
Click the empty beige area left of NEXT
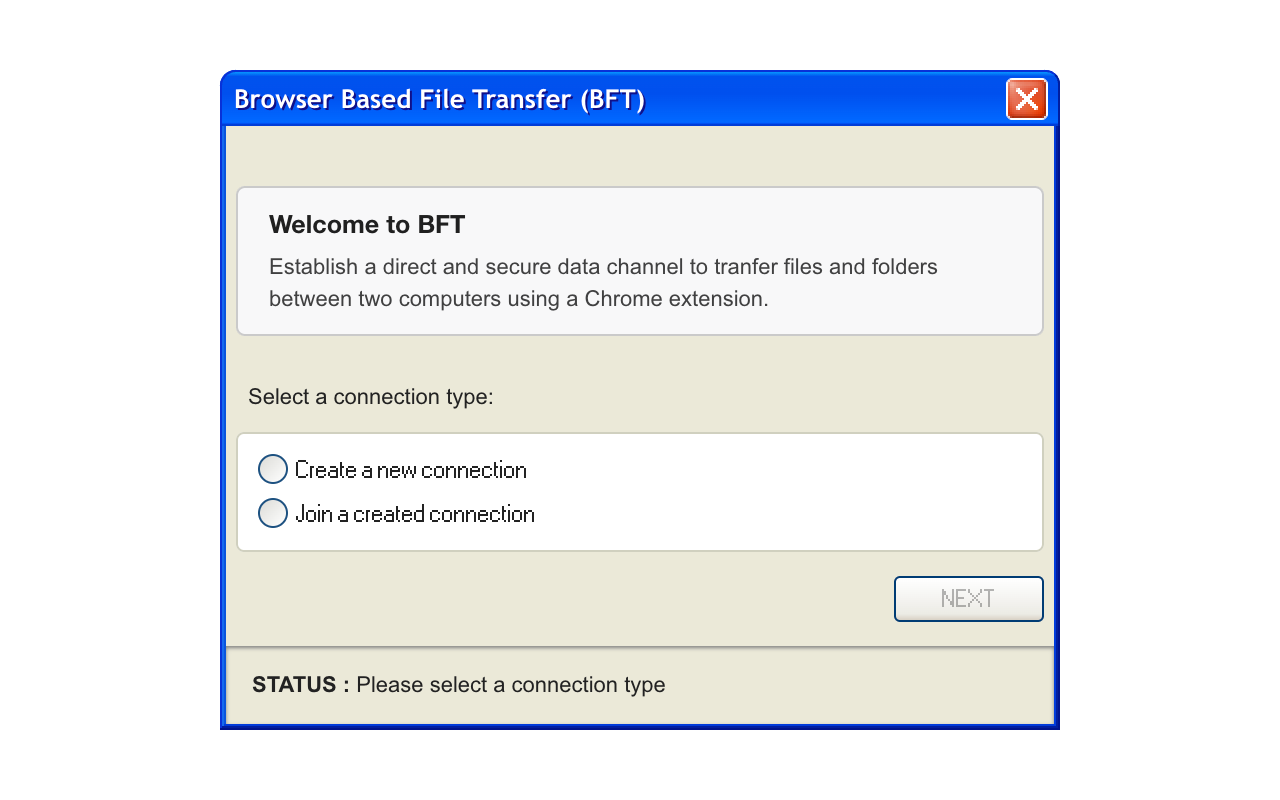(560, 599)
